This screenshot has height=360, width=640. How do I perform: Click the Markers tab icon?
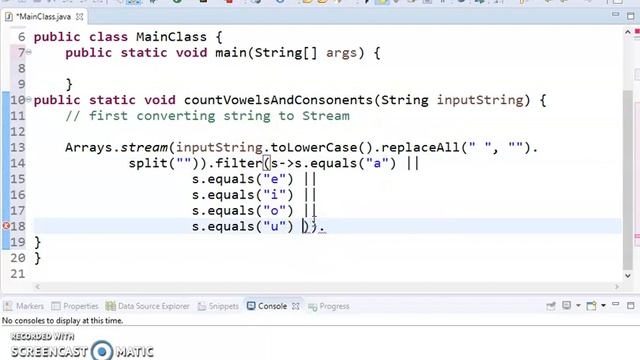click(8, 306)
